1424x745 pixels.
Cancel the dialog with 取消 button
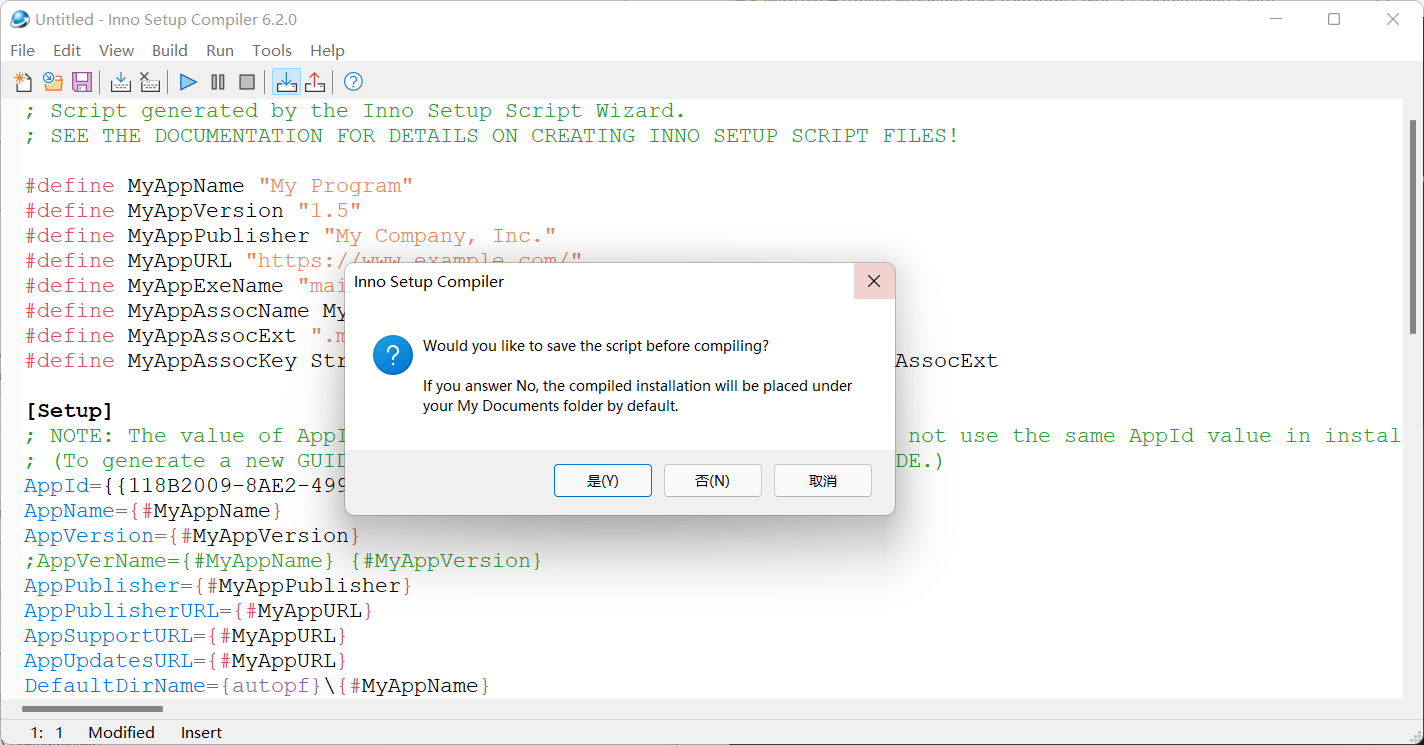click(823, 481)
